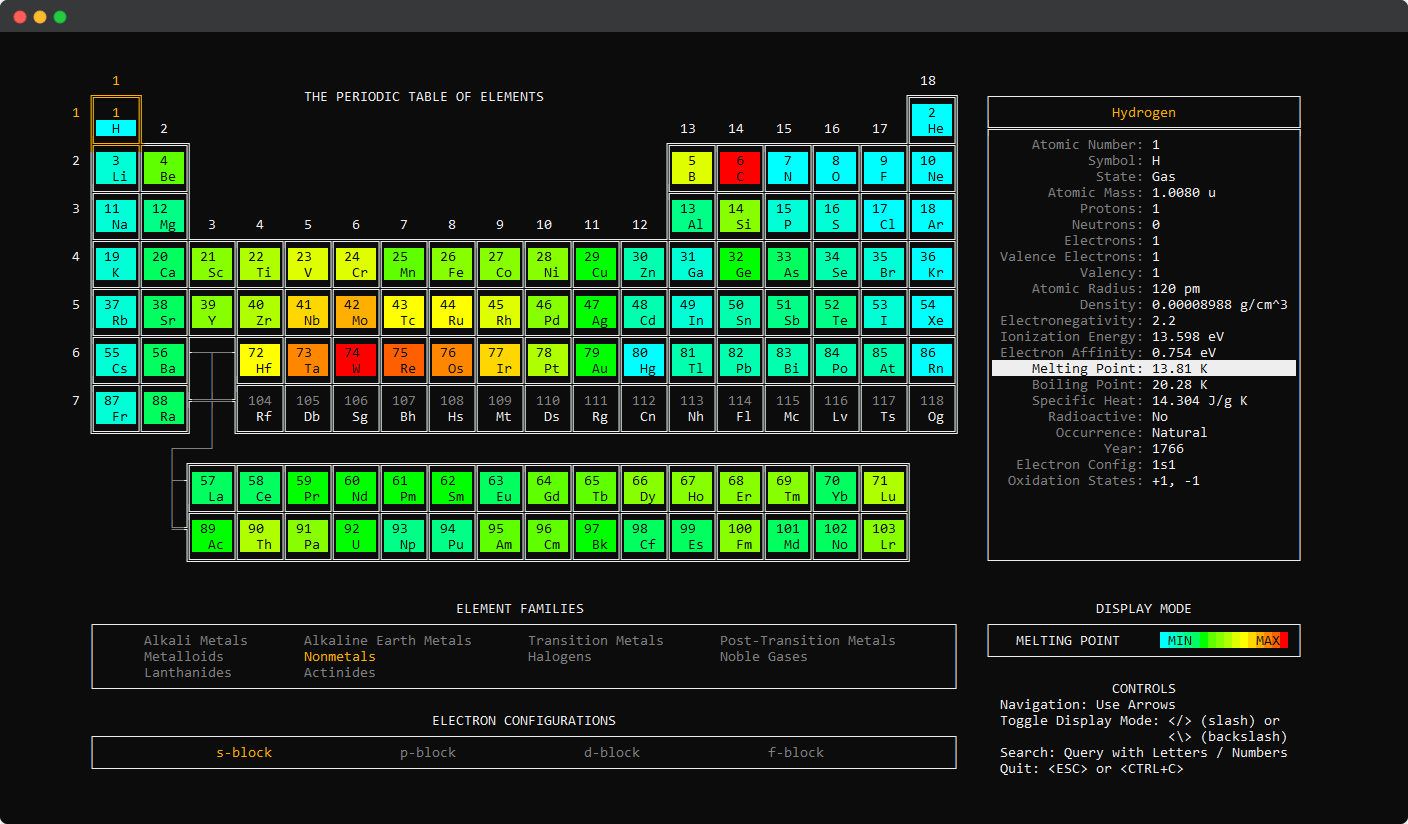Select the Plutonium (Pu) cell
The height and width of the screenshot is (824, 1408).
coord(452,536)
